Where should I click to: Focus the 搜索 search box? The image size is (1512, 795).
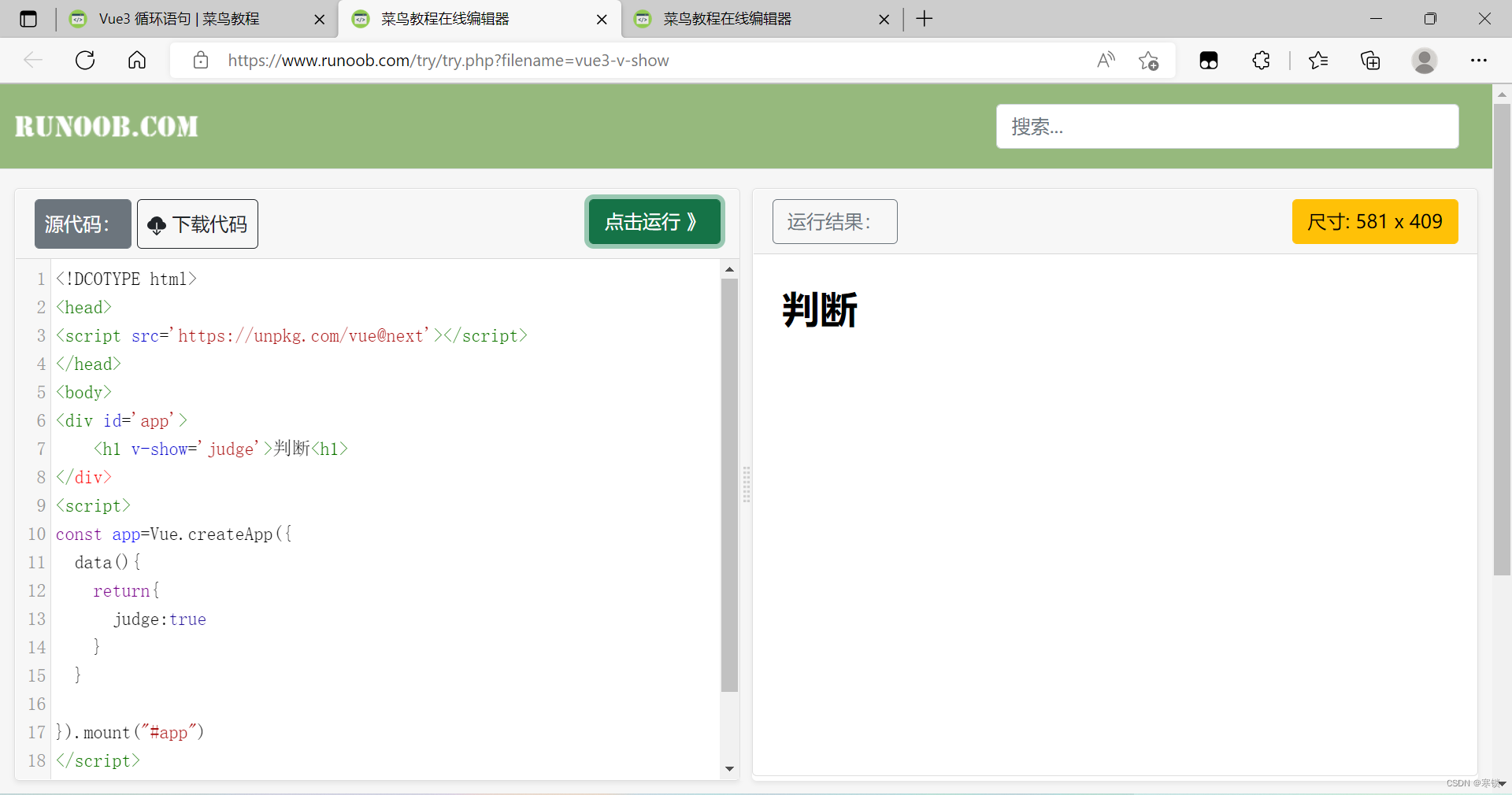1227,126
